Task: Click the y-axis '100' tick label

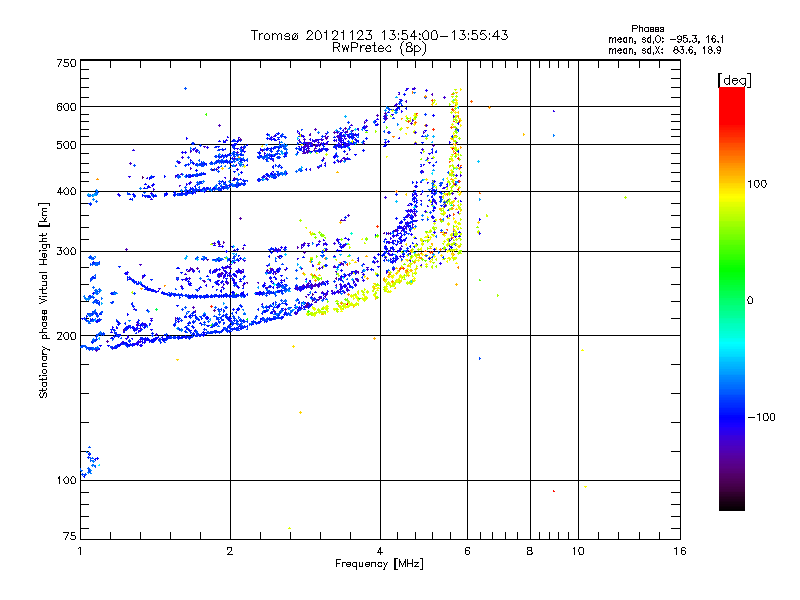Action: [66, 480]
